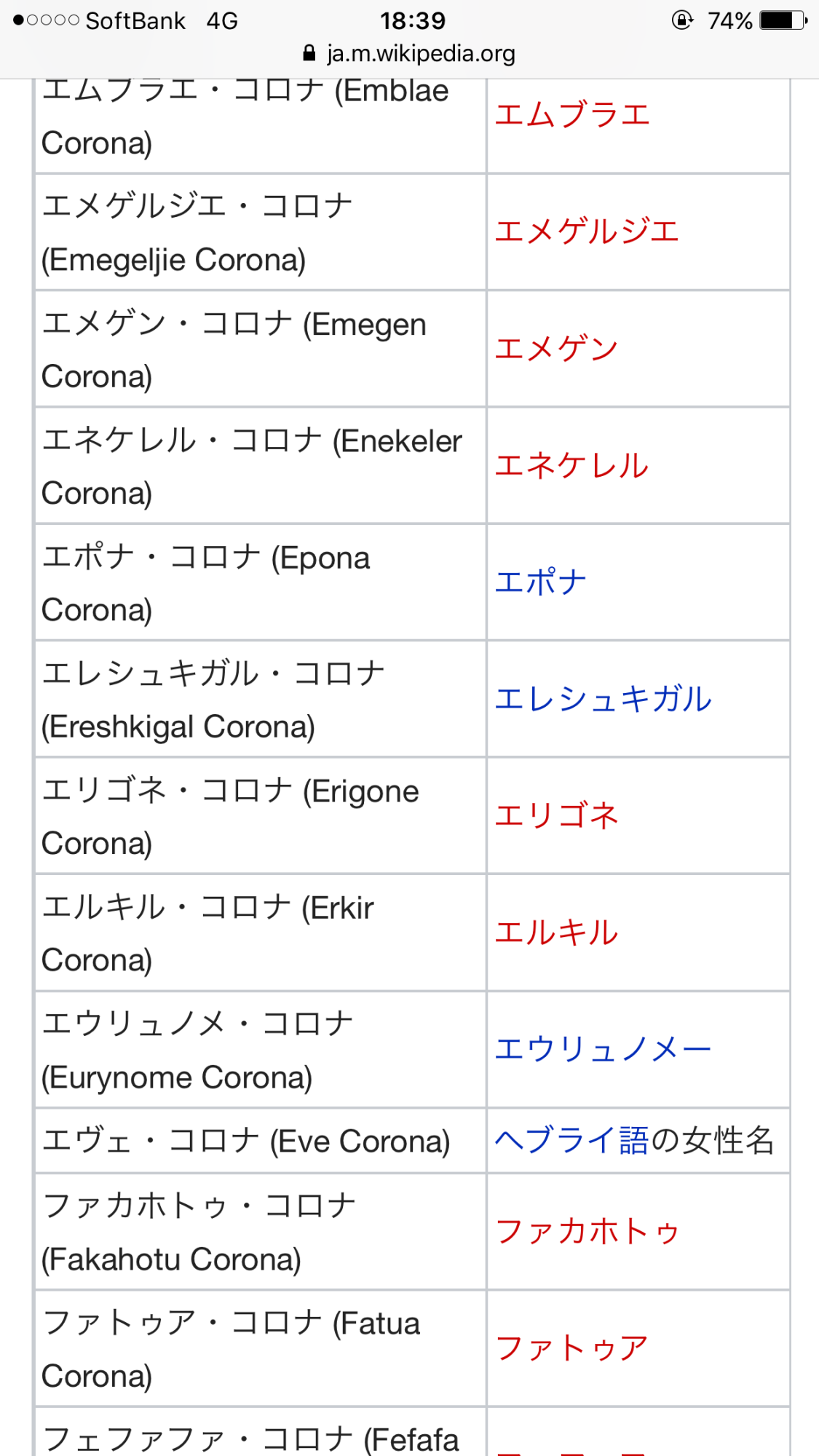Viewport: 819px width, 1456px height.
Task: Tap the rotation lock icon
Action: tap(682, 20)
